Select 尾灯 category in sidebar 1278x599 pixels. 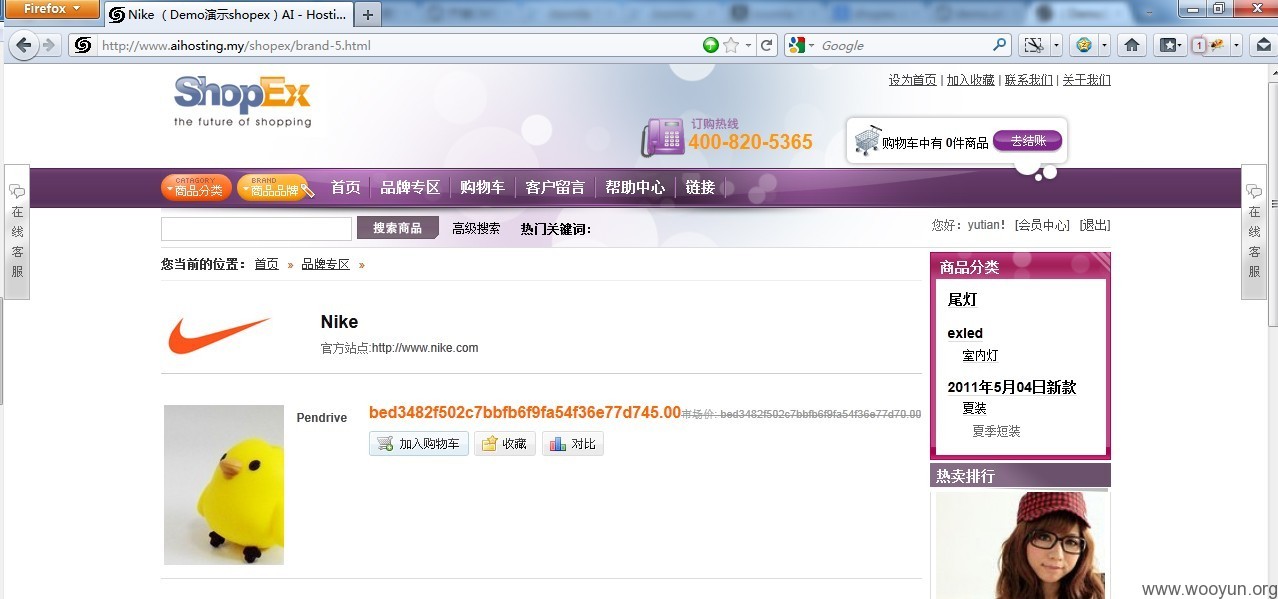(x=962, y=299)
